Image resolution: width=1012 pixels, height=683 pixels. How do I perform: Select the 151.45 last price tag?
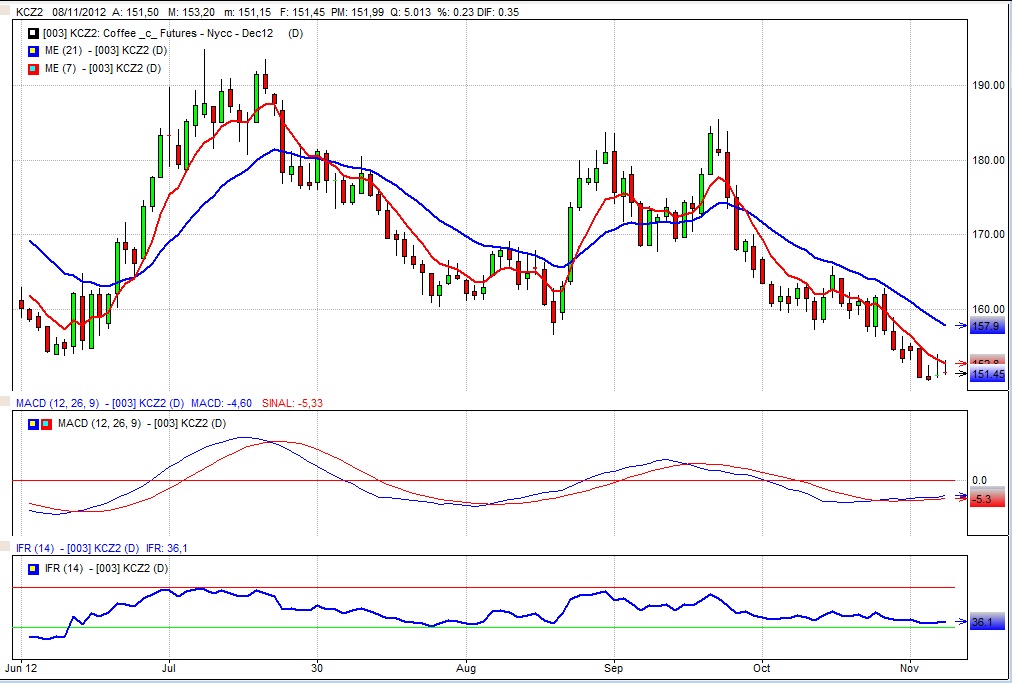click(988, 374)
